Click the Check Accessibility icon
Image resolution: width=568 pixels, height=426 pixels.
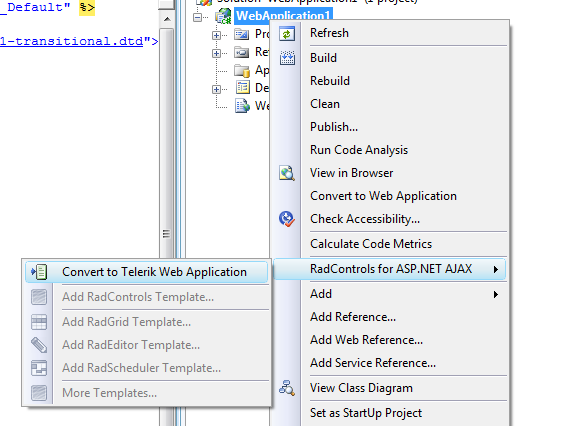click(x=287, y=219)
